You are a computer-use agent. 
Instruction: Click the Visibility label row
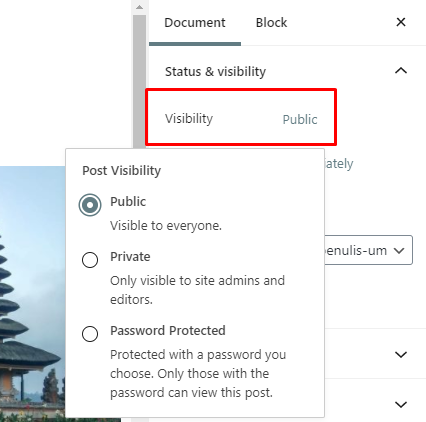241,117
